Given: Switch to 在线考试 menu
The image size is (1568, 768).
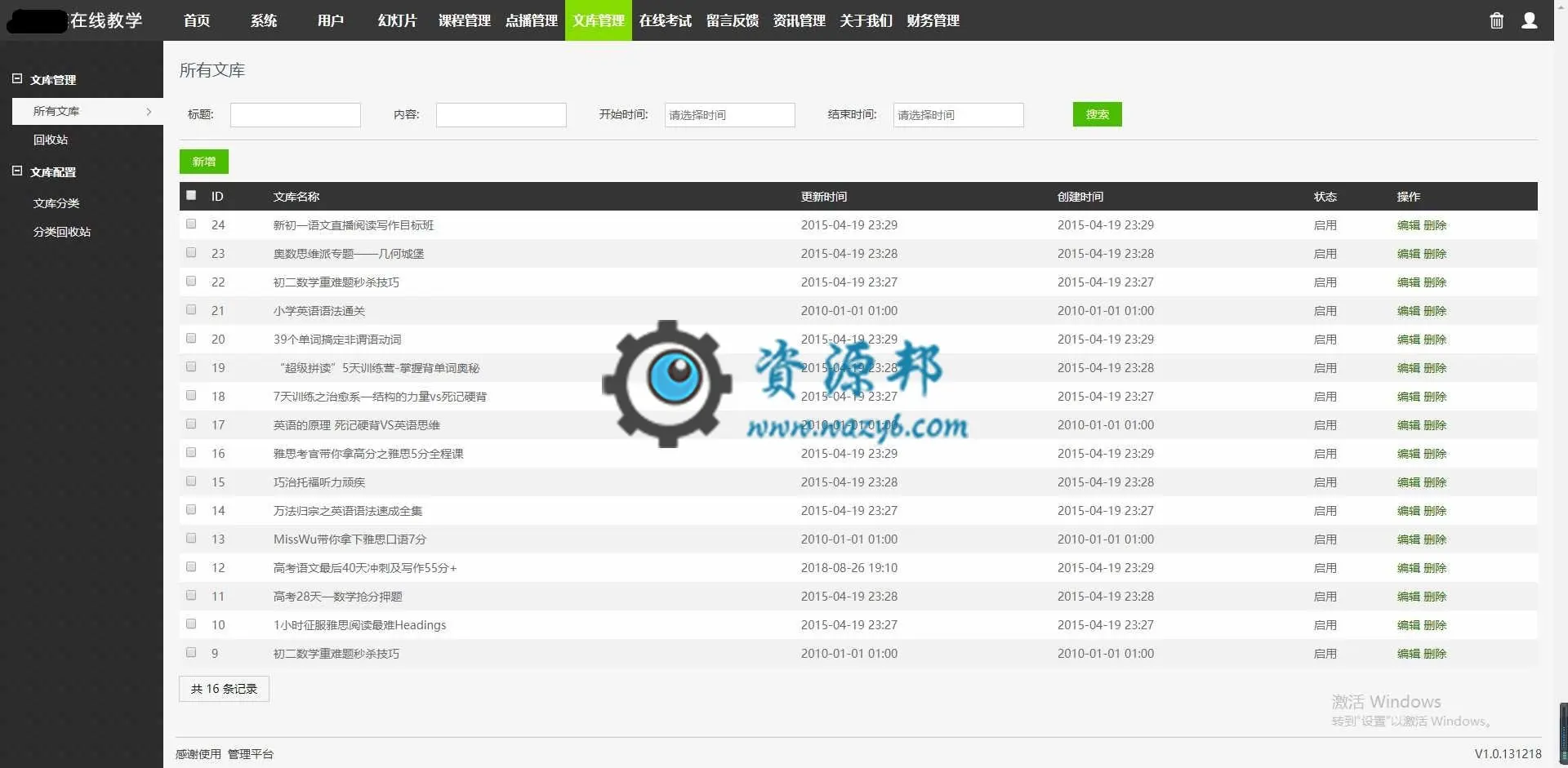Looking at the screenshot, I should click(665, 20).
